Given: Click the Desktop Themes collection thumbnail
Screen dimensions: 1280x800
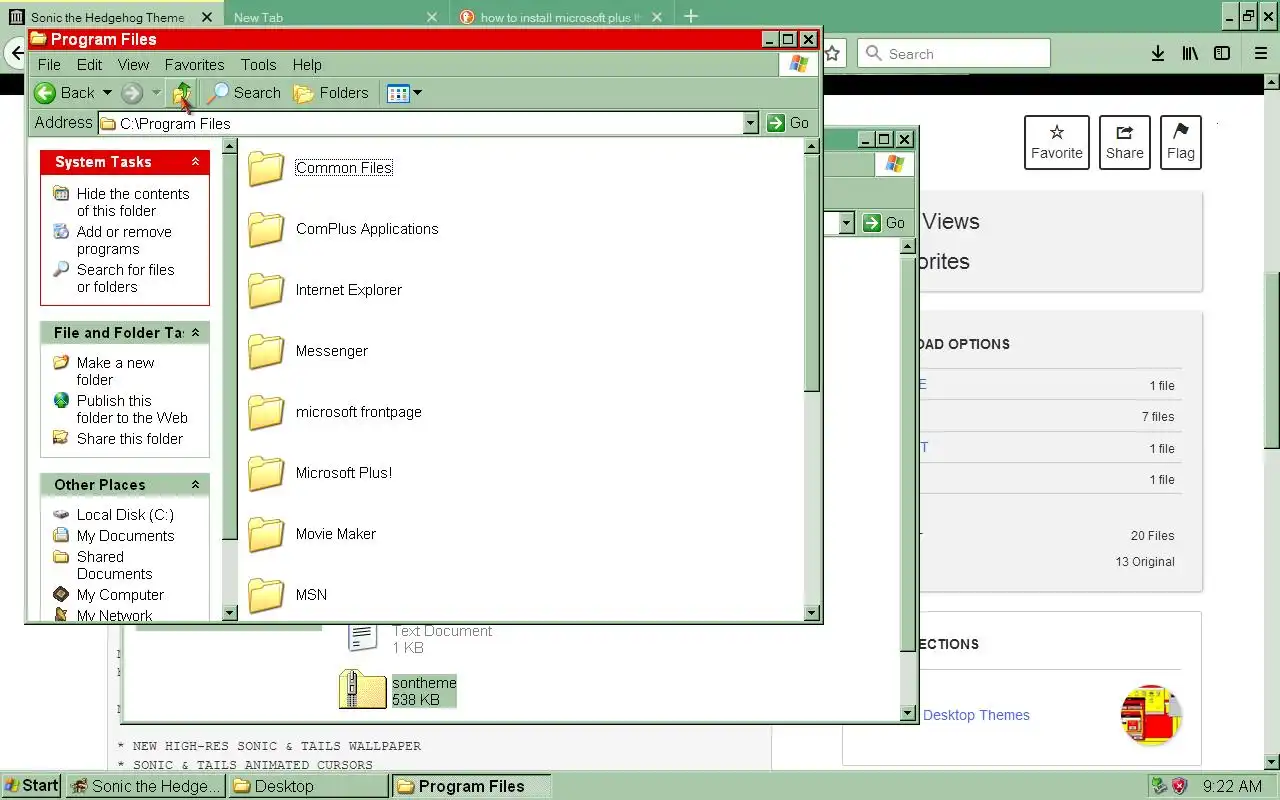Looking at the screenshot, I should click(1152, 715).
